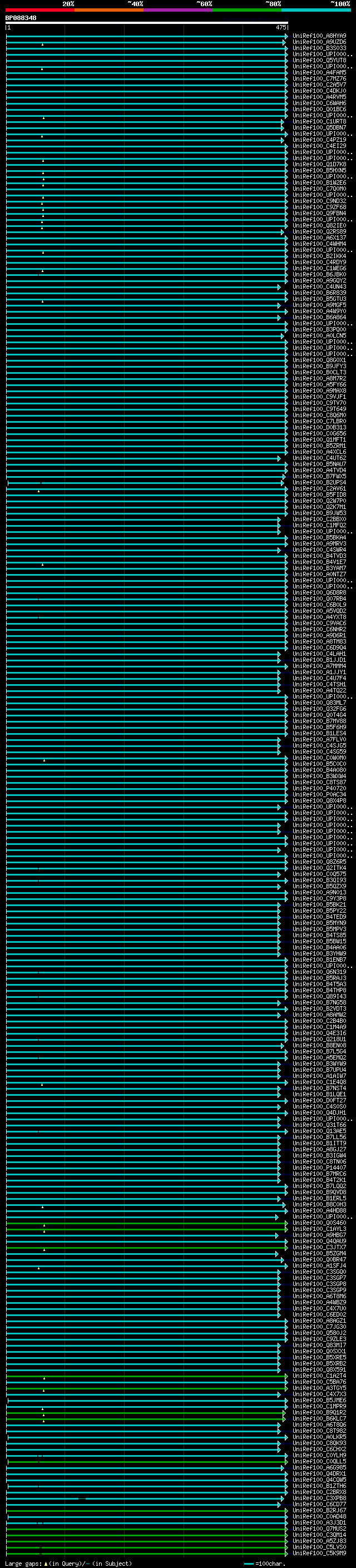Click the UniRef100_B2RJ67 label
The image size is (356, 1568).
click(x=319, y=1510)
